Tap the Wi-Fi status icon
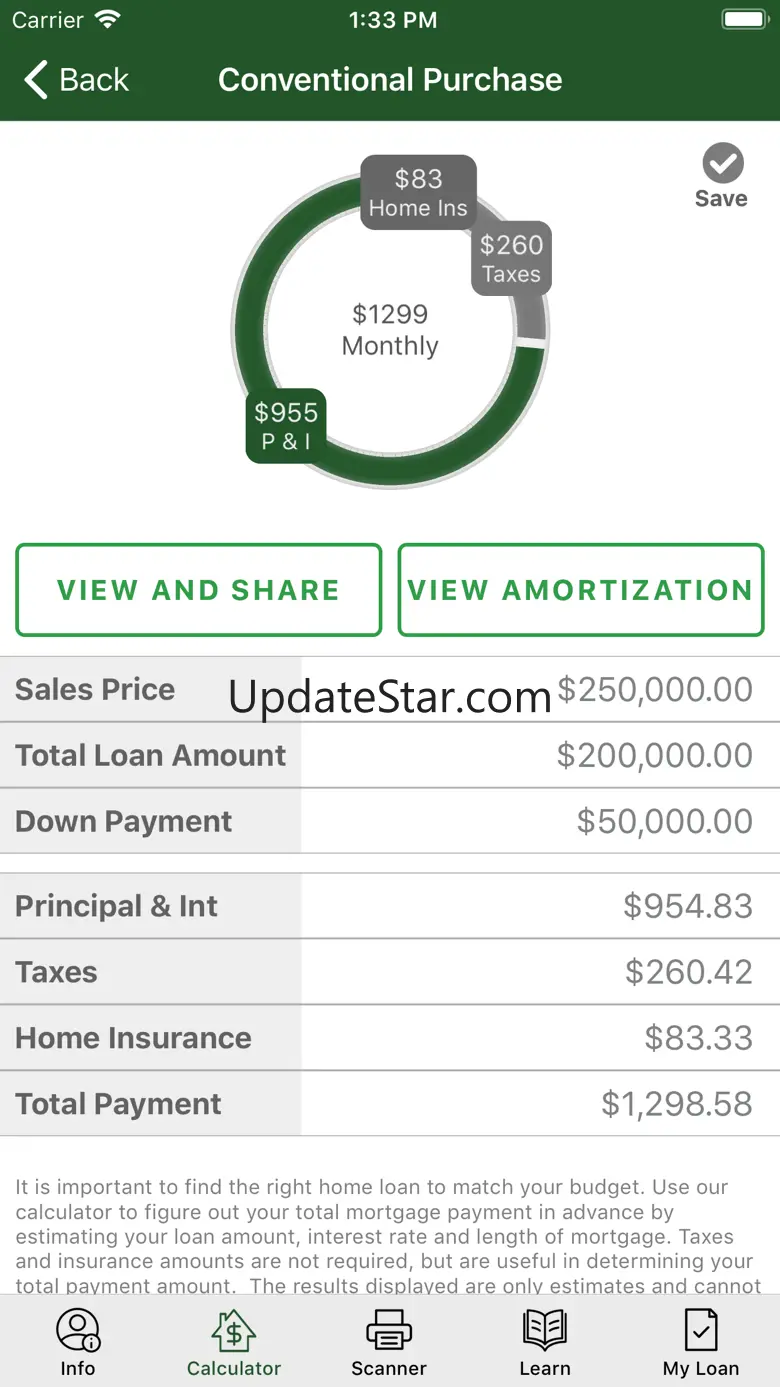The height and width of the screenshot is (1387, 780). [x=107, y=20]
